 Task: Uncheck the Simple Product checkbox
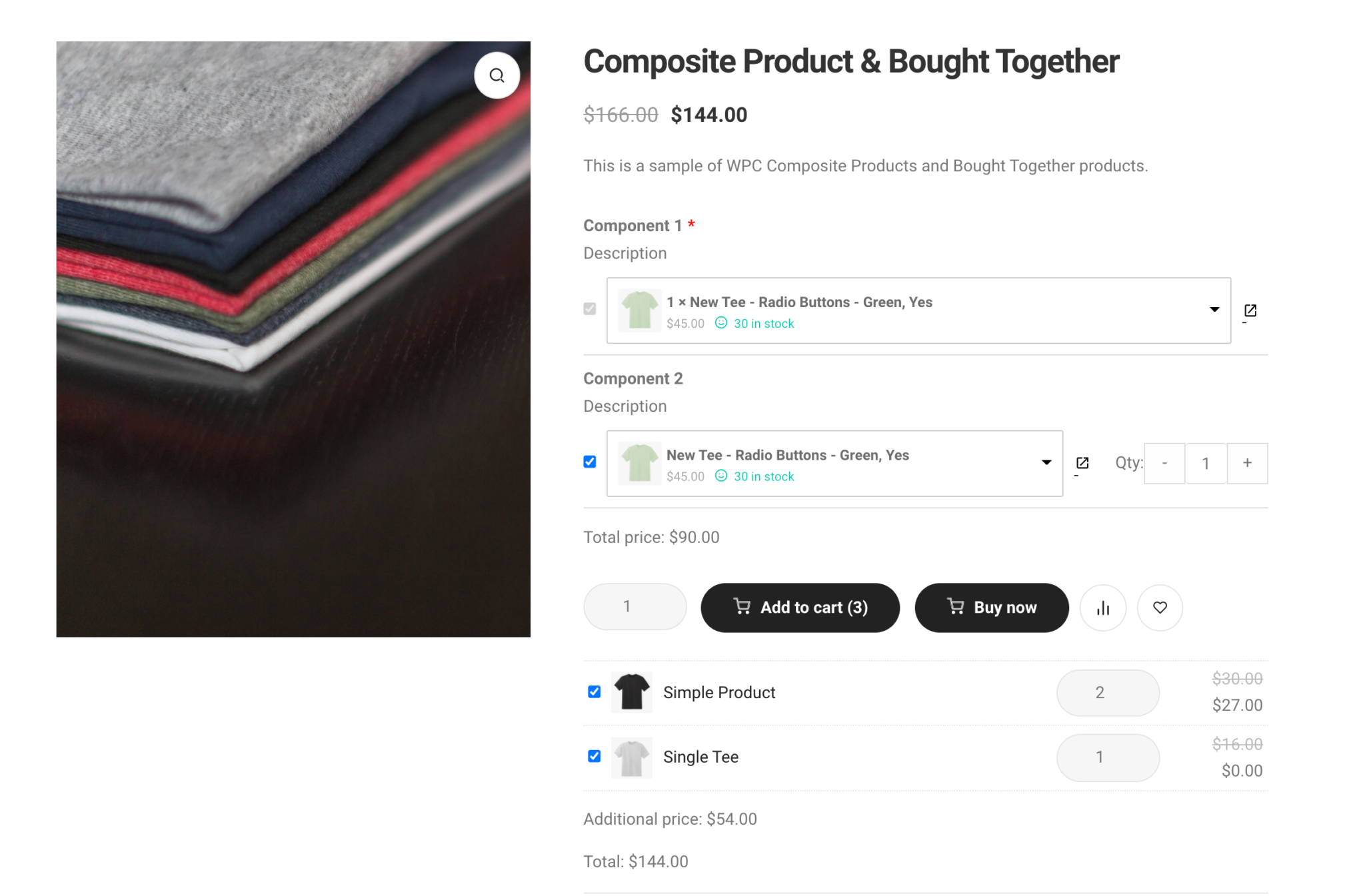point(594,691)
